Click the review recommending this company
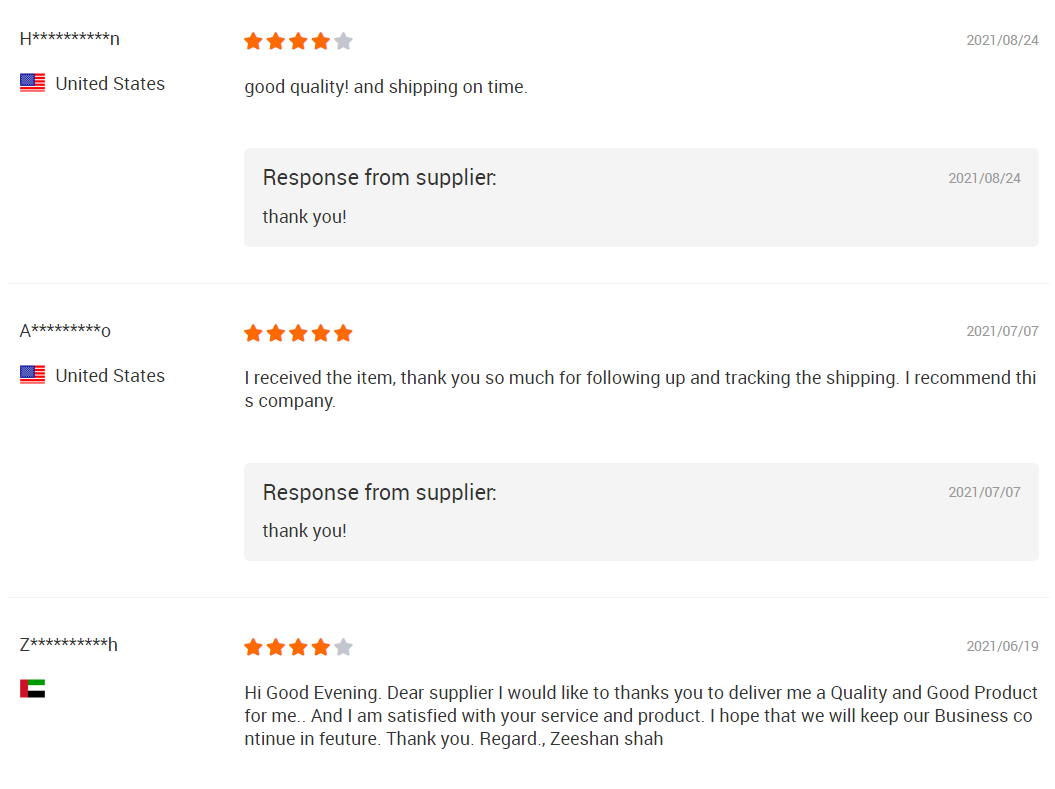The height and width of the screenshot is (789, 1055). click(640, 389)
